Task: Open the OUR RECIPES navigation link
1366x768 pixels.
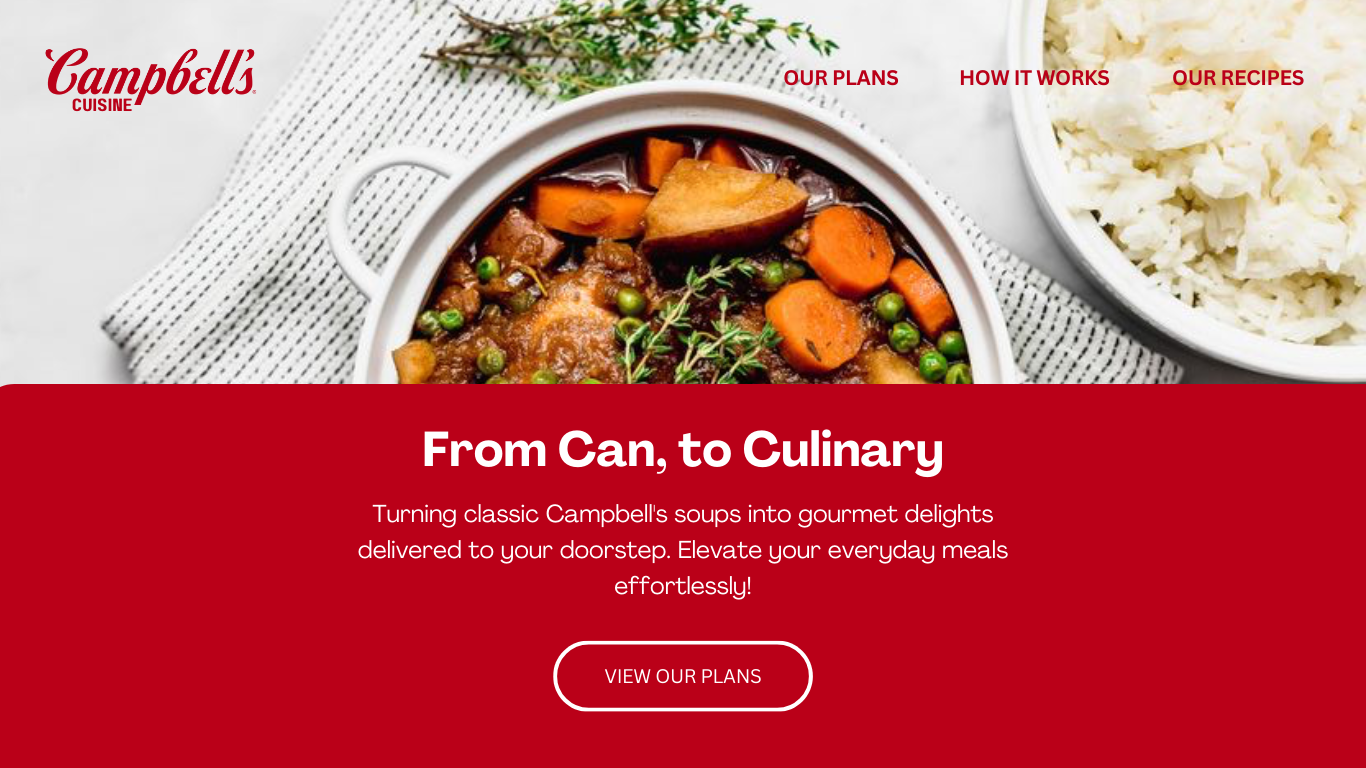Action: tap(1238, 78)
